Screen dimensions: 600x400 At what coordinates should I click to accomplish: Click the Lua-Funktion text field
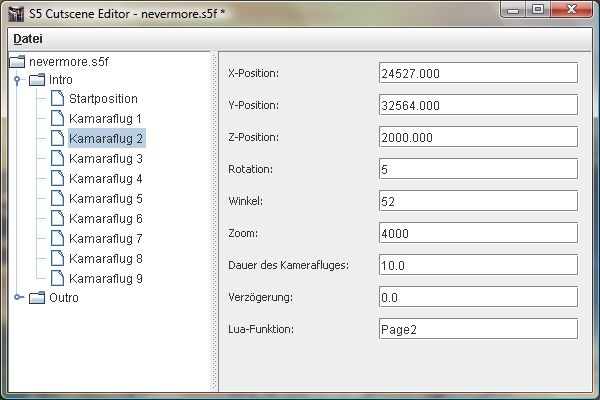[x=478, y=329]
